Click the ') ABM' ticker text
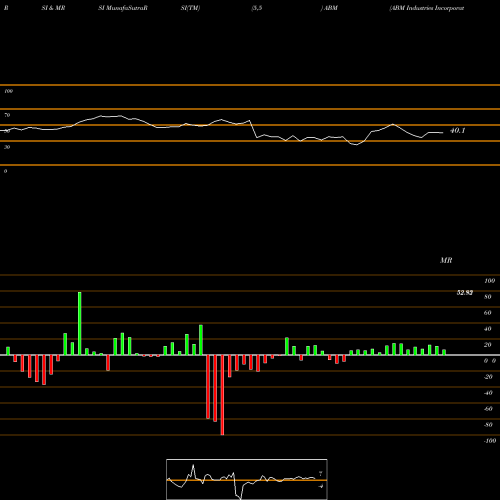The height and width of the screenshot is (500, 500). 329,8
